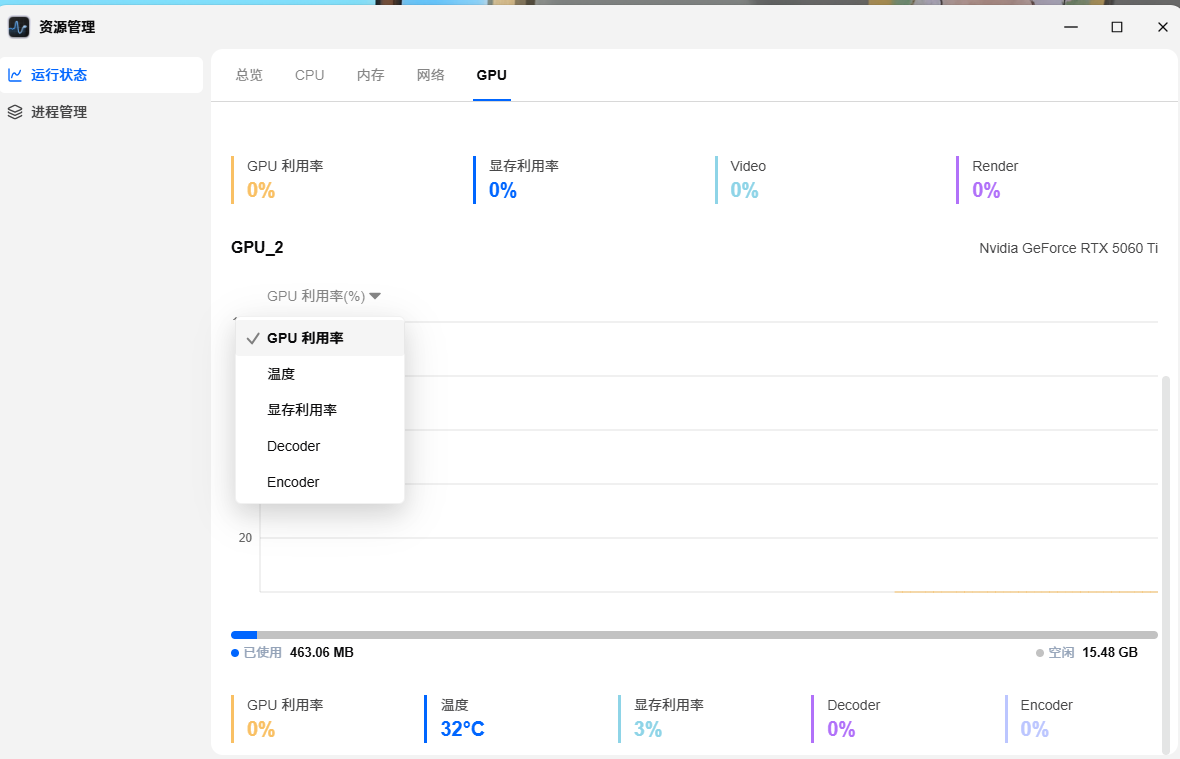Click the blue 已使用 legend dot
This screenshot has width=1180, height=759.
point(235,653)
